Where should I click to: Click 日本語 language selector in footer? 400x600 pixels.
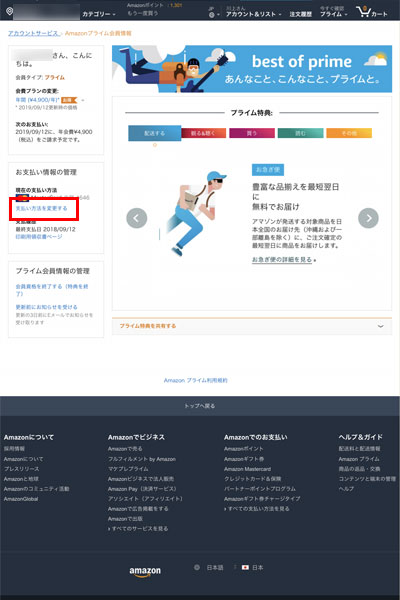(215, 567)
